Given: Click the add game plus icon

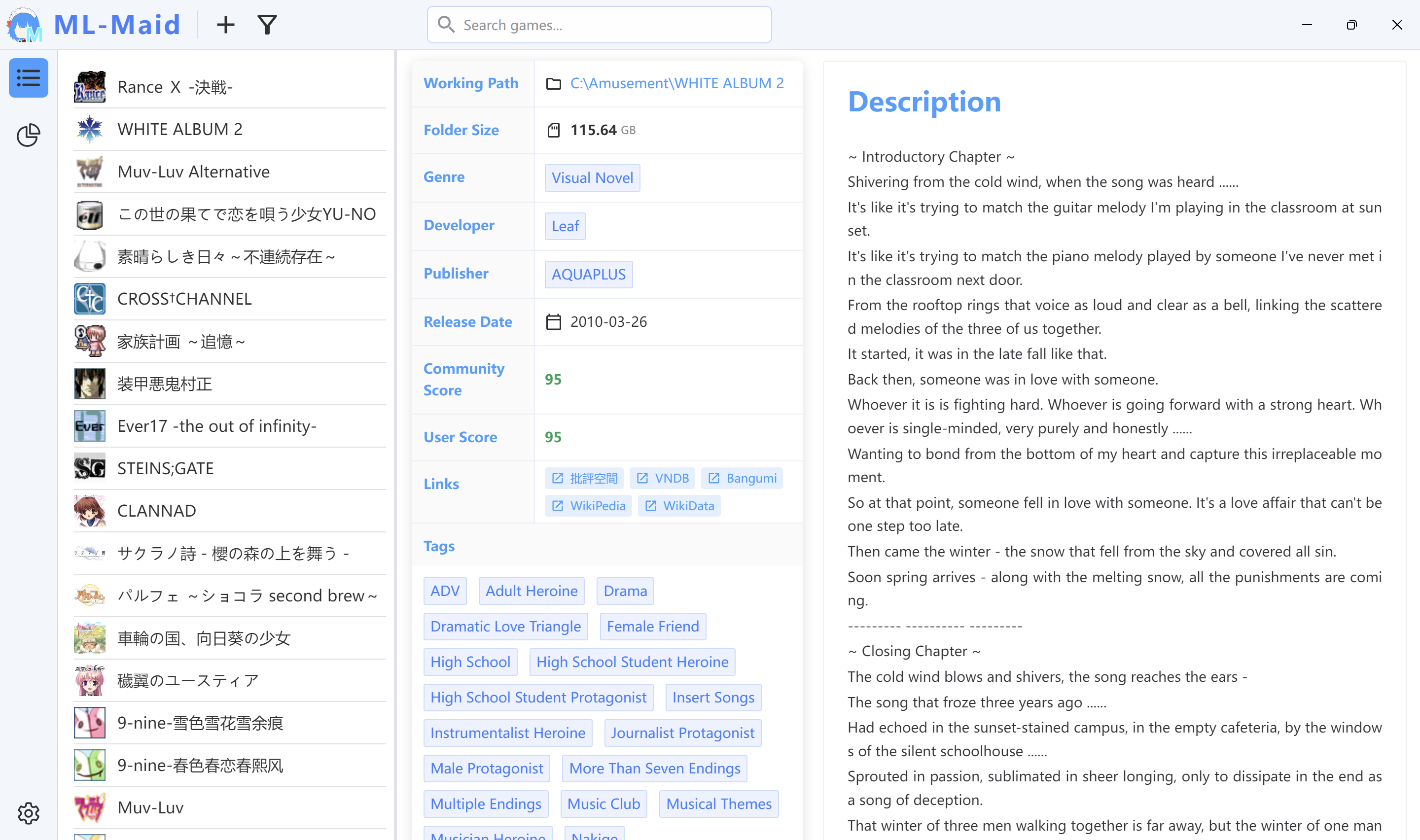Looking at the screenshot, I should (x=225, y=25).
